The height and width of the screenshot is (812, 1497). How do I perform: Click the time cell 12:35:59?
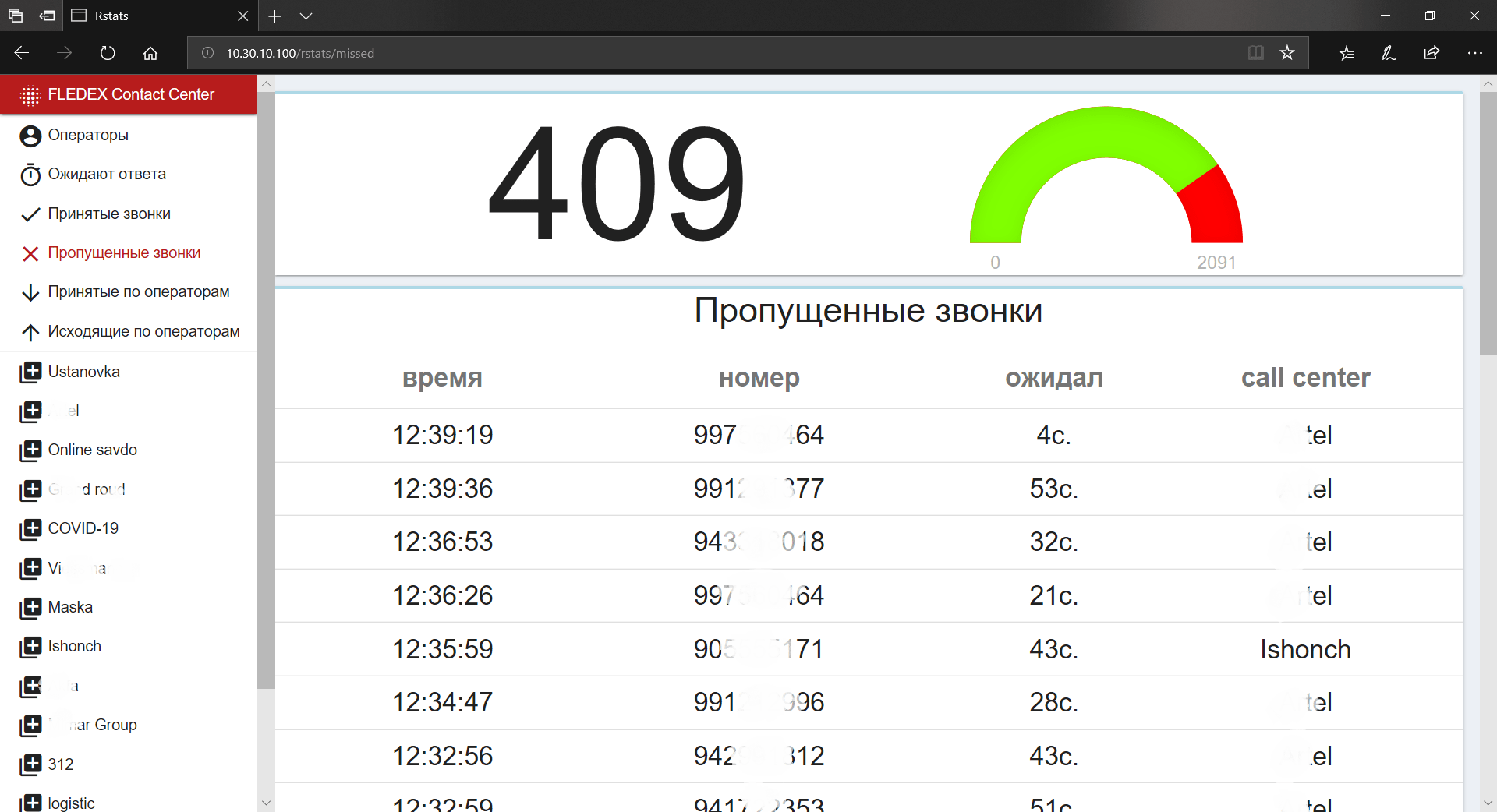tap(442, 649)
